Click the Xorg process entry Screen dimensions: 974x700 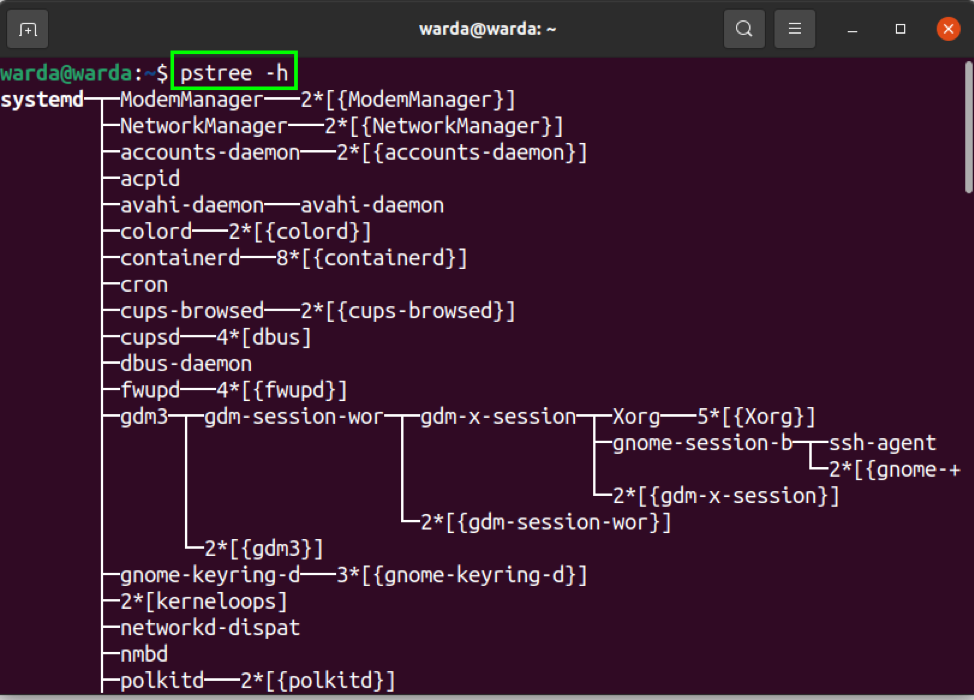(x=636, y=416)
